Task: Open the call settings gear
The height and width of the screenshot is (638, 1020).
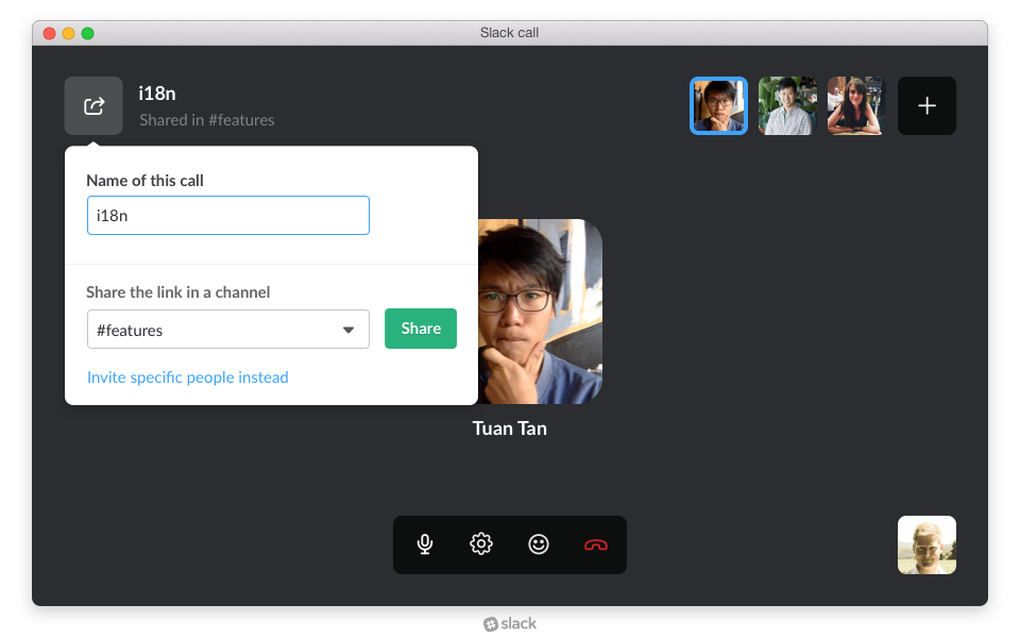Action: click(x=481, y=545)
